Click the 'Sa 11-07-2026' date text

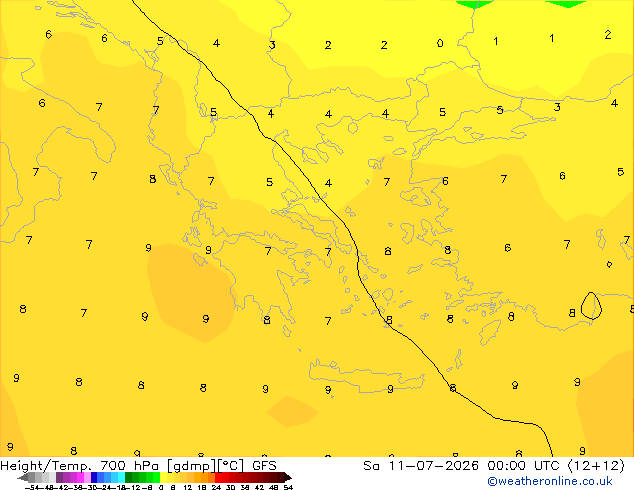tap(421, 466)
